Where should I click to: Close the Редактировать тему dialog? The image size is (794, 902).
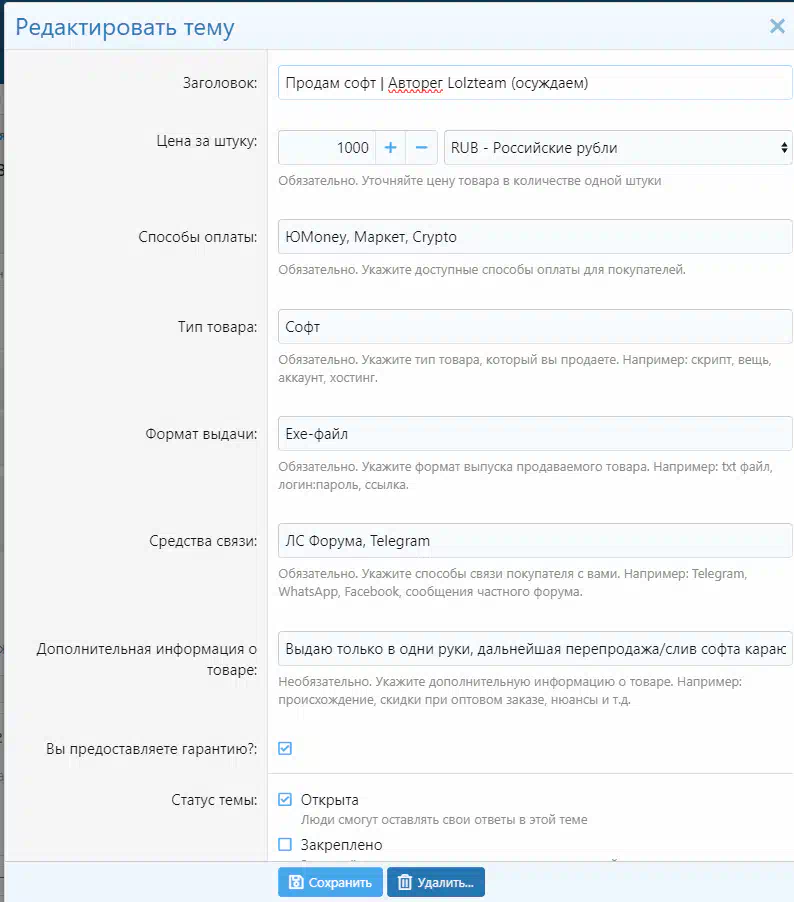pos(776,27)
